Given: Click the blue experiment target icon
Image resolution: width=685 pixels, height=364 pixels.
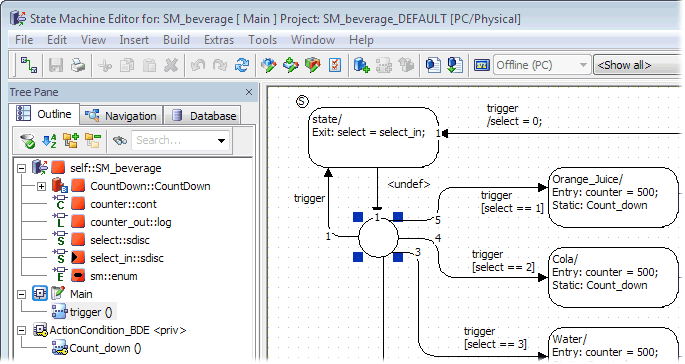Looking at the screenshot, I should [481, 66].
